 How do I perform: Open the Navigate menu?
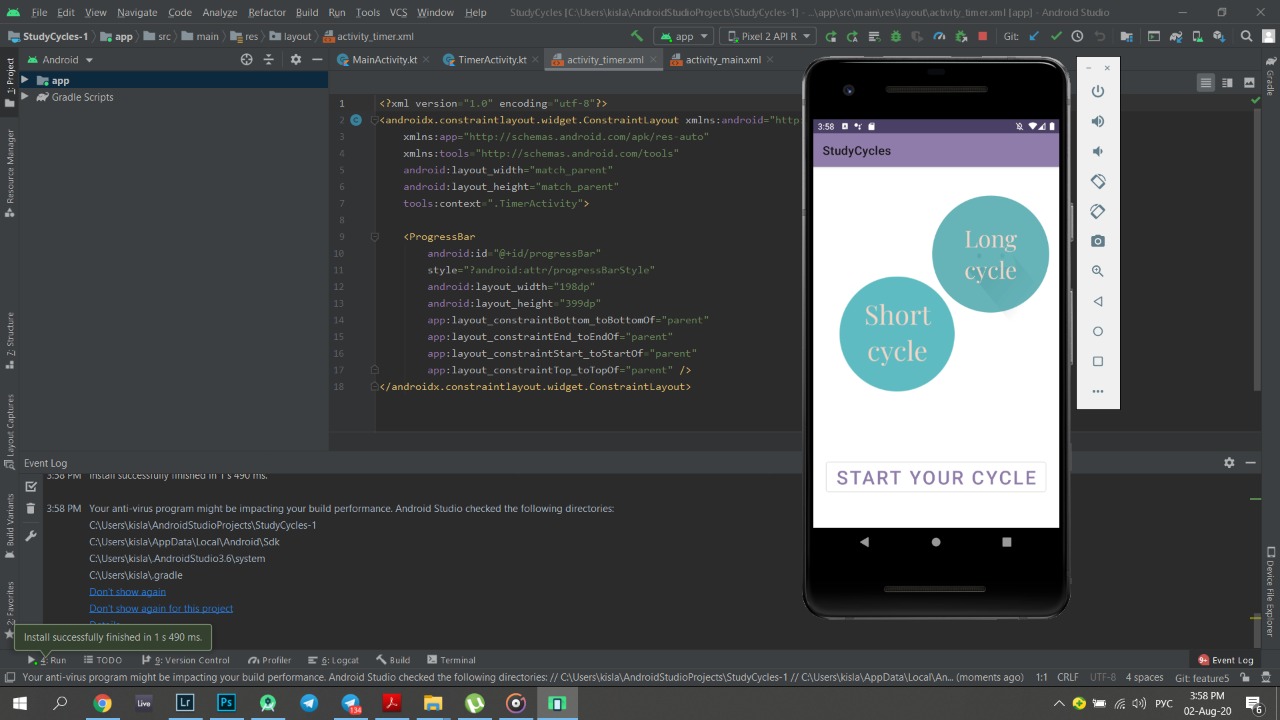[x=137, y=12]
